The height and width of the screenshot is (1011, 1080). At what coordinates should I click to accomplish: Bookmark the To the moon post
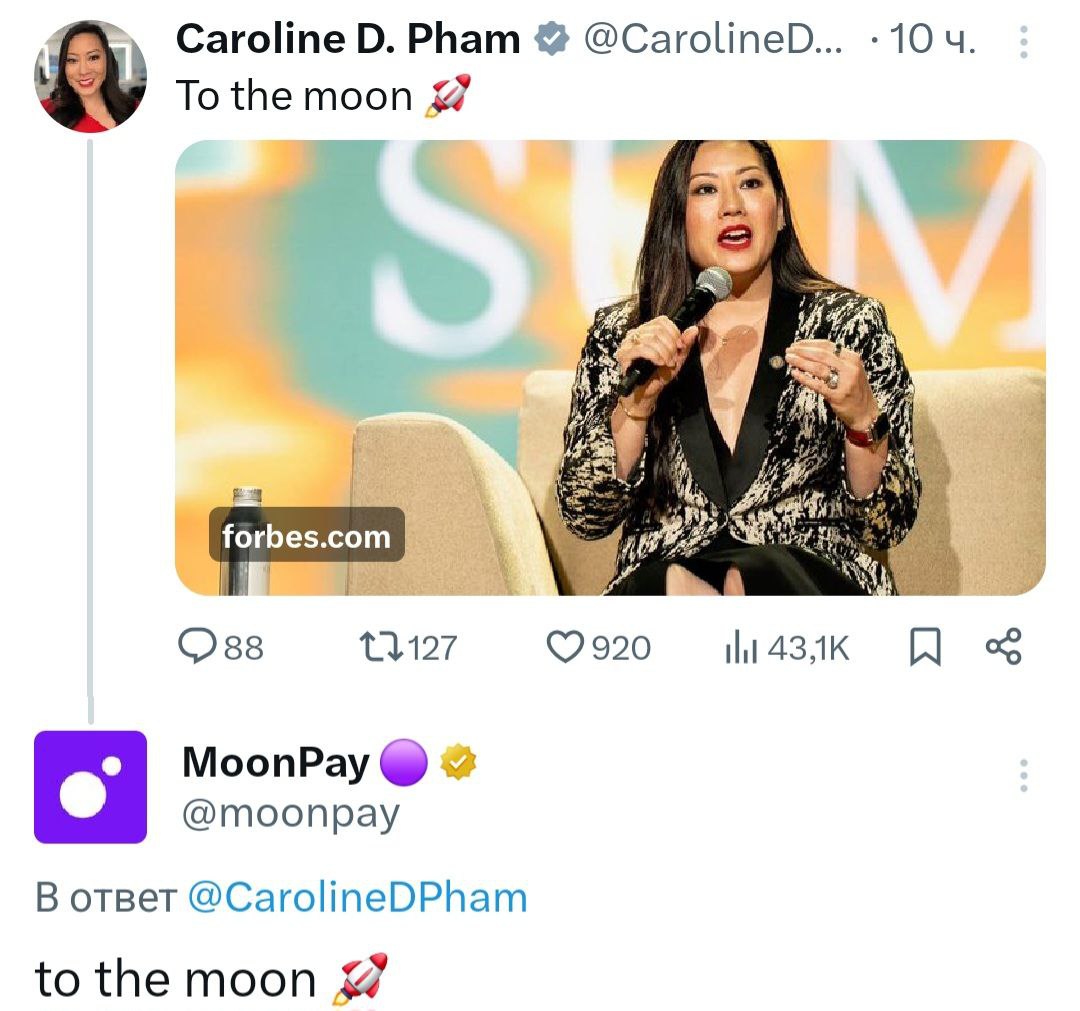[x=925, y=648]
